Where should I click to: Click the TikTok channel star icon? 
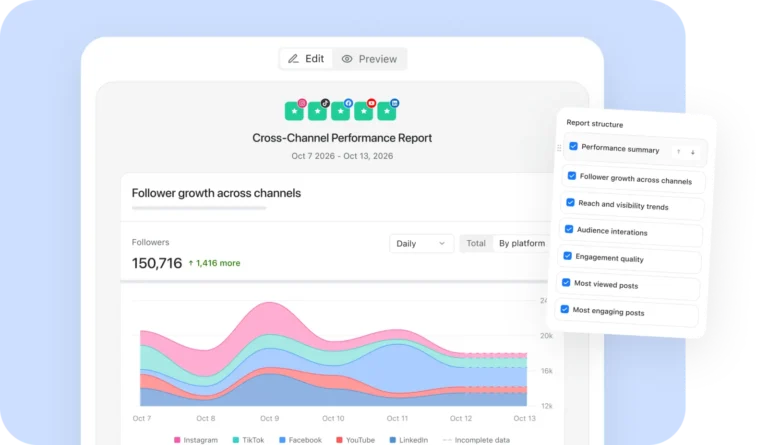(x=317, y=111)
